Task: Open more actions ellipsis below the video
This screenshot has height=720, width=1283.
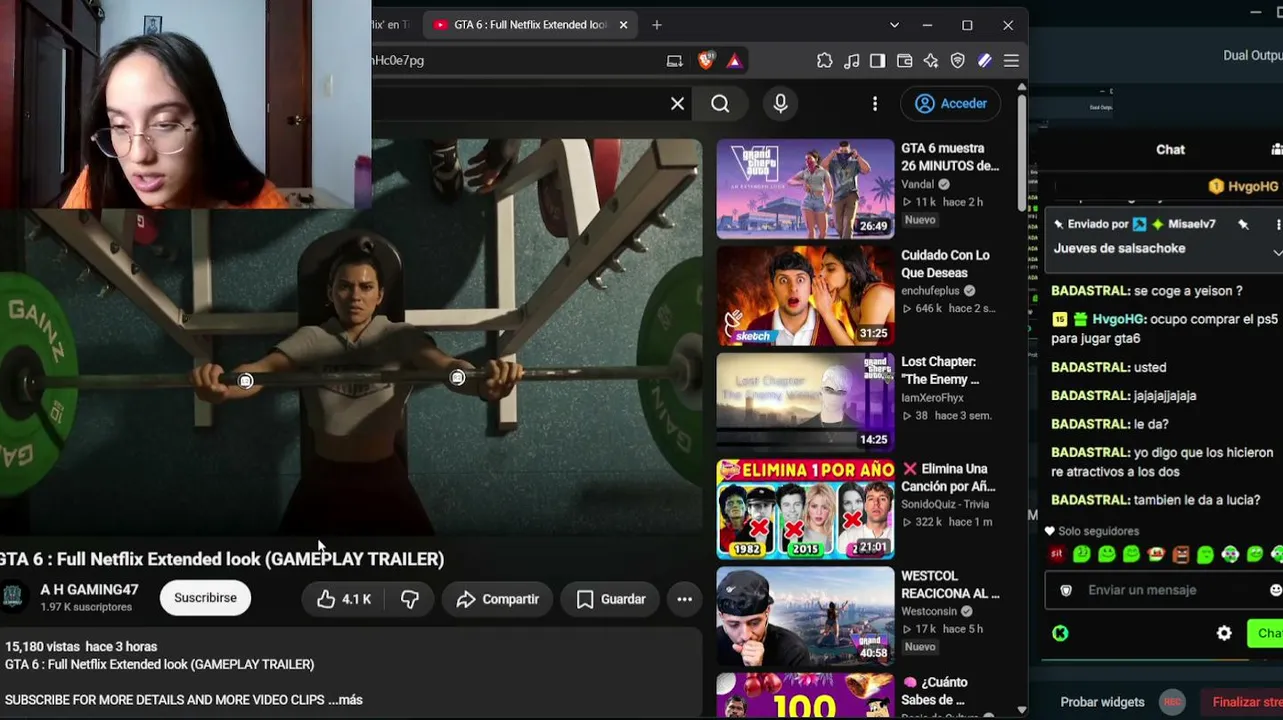Action: (685, 599)
